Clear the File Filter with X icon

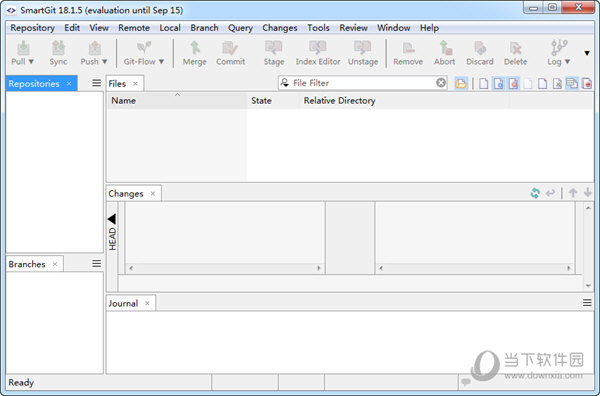(441, 83)
